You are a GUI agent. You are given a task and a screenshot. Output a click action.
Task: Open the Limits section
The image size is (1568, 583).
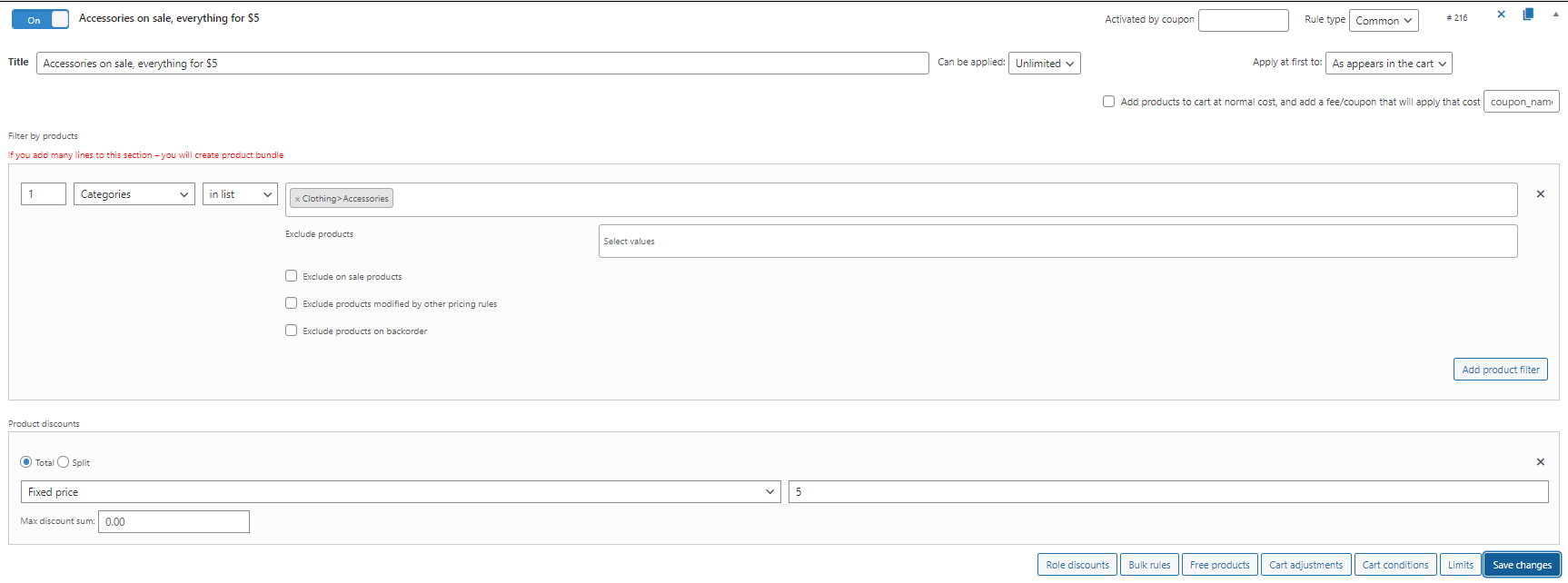point(1461,565)
